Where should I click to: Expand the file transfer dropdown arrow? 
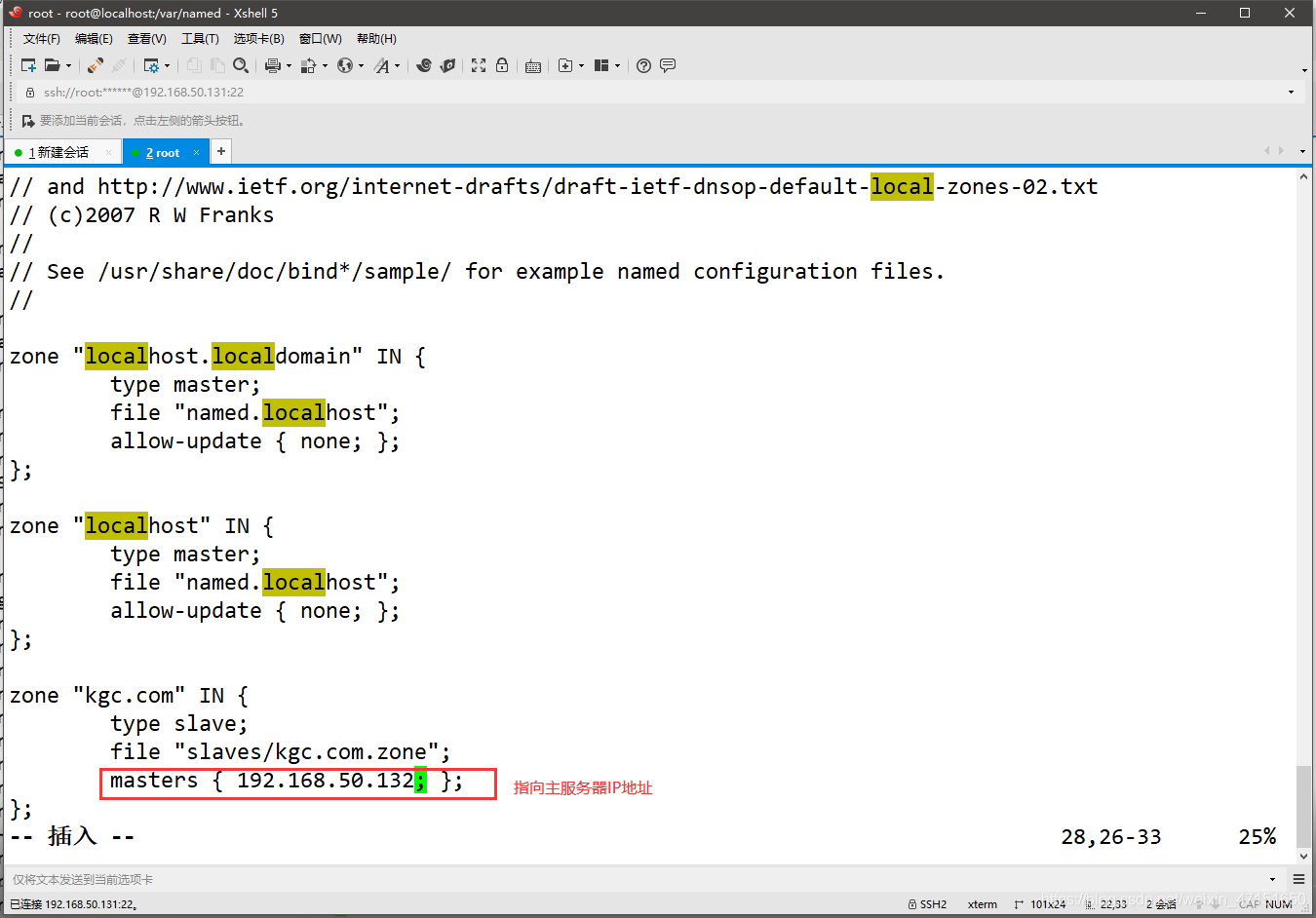(325, 65)
